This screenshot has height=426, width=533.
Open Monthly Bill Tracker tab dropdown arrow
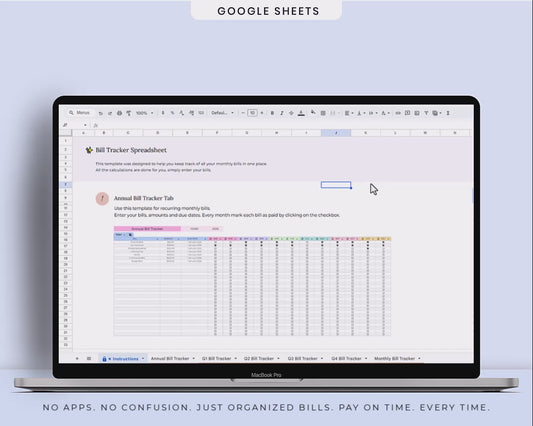tap(419, 358)
